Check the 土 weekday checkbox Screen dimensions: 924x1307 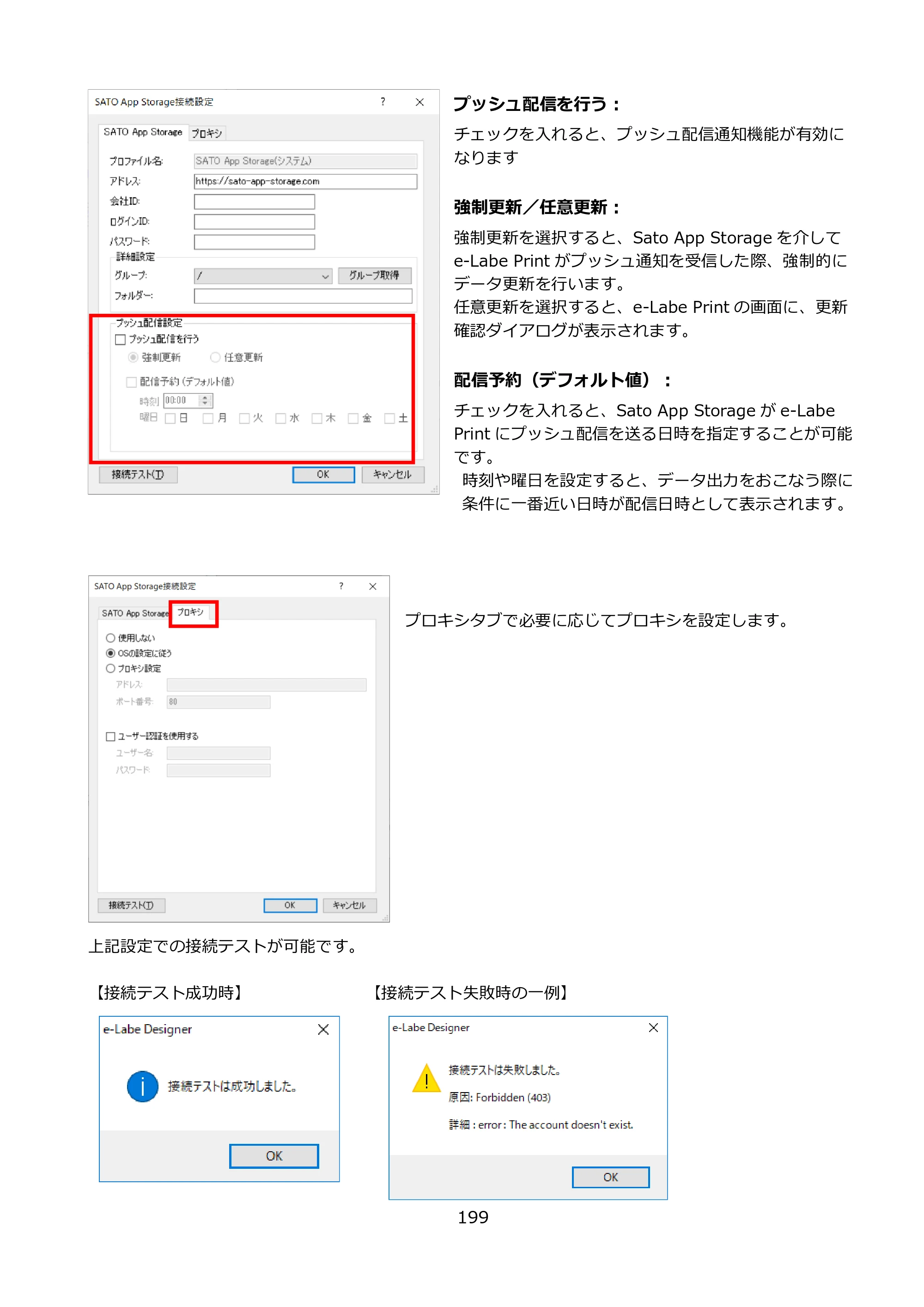[x=389, y=418]
